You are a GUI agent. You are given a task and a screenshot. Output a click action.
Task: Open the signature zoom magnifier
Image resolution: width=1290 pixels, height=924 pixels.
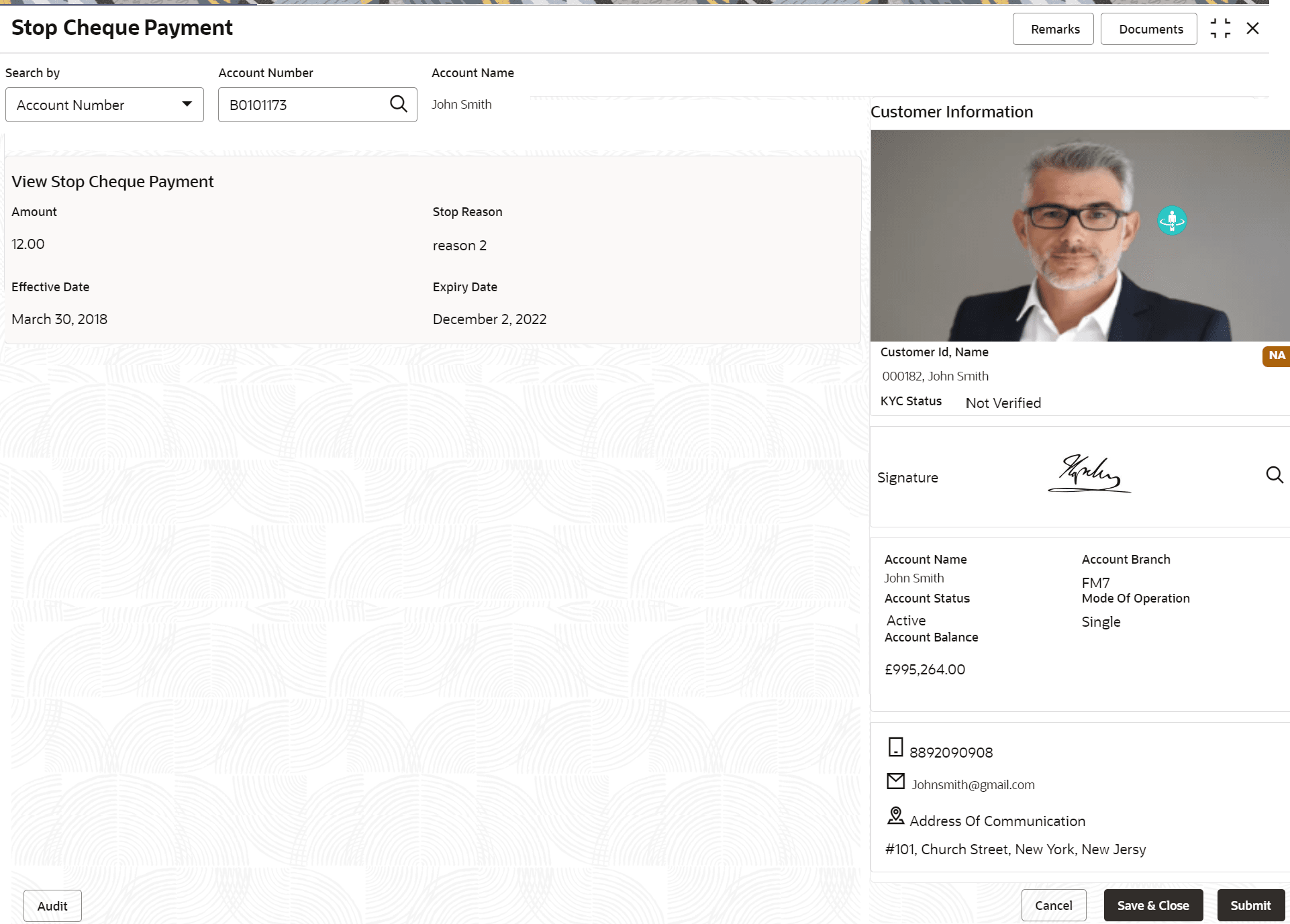[x=1275, y=475]
